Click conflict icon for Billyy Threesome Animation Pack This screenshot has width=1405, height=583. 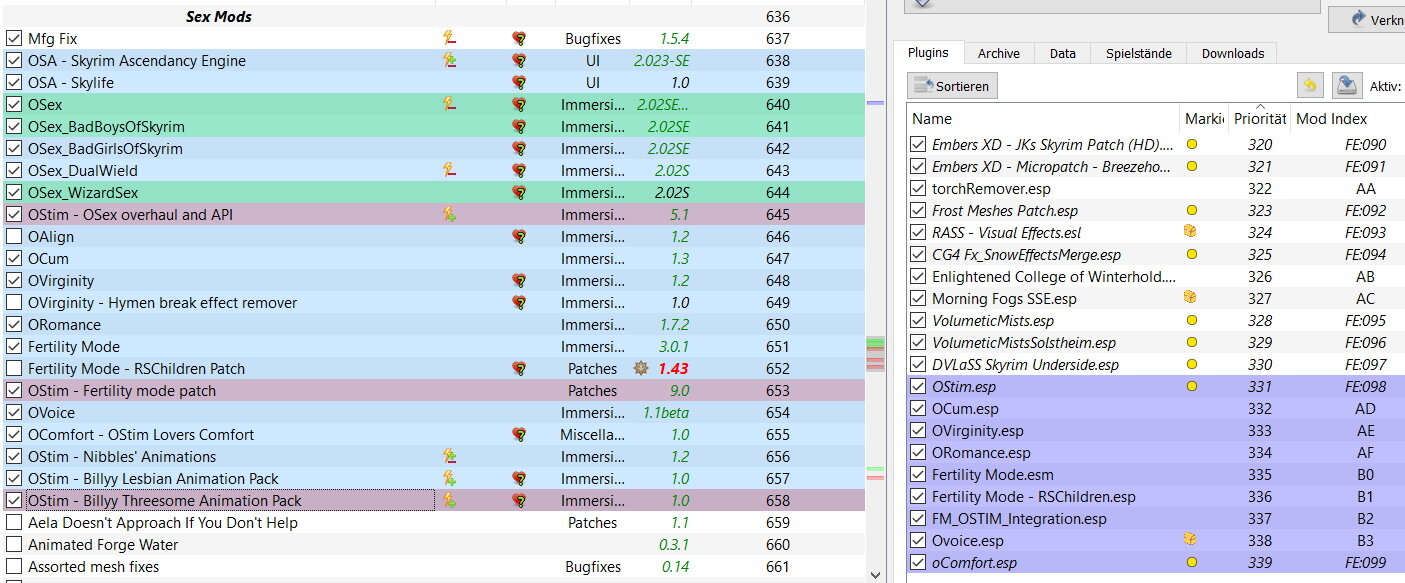[450, 501]
